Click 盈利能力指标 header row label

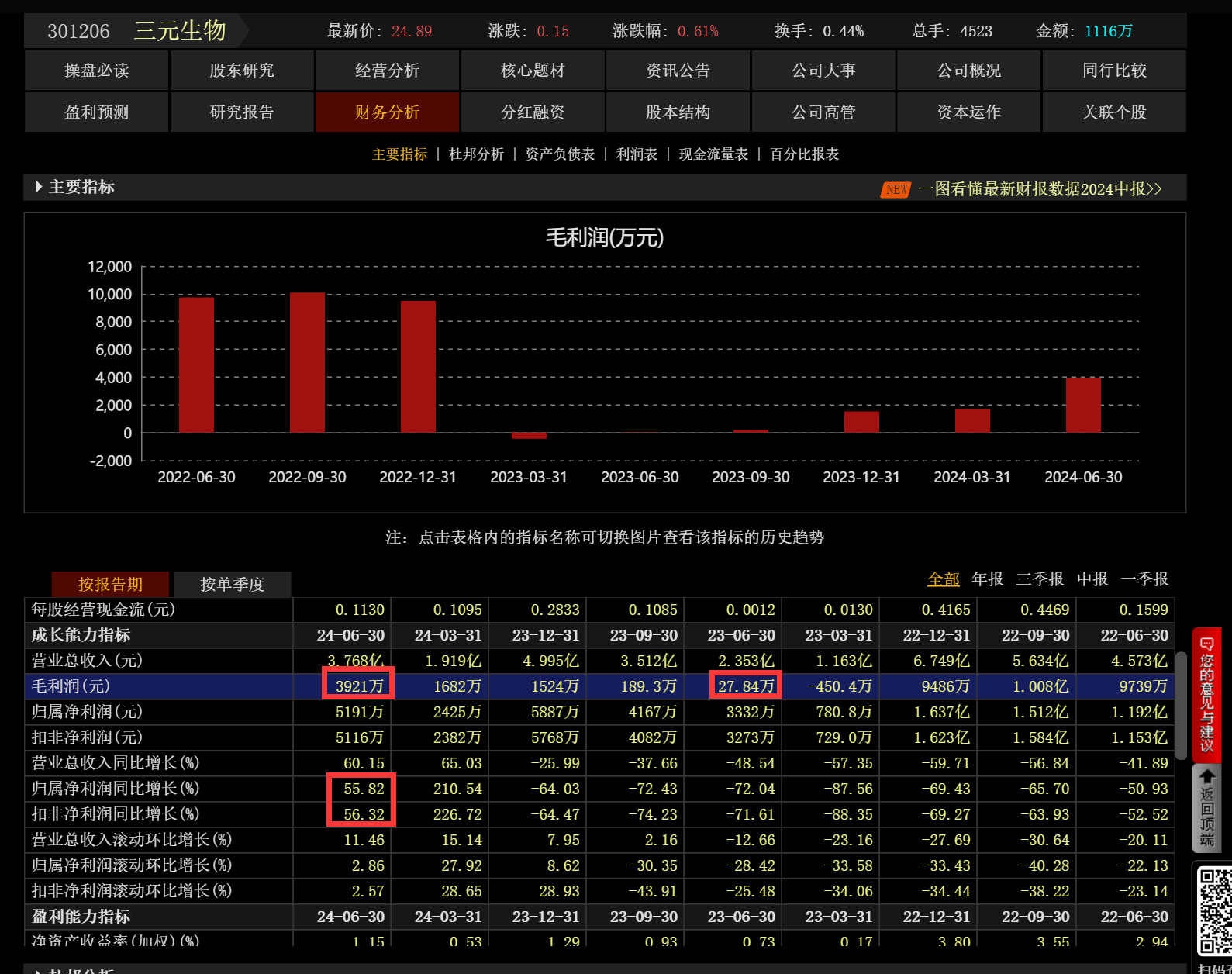pyautogui.click(x=81, y=917)
